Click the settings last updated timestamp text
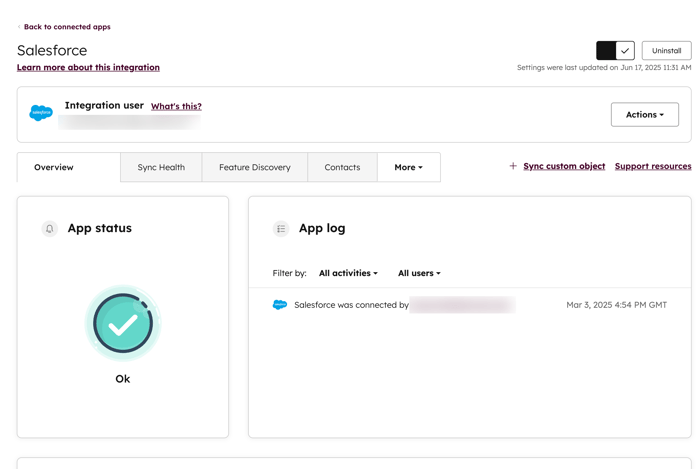This screenshot has height=469, width=700. [604, 67]
